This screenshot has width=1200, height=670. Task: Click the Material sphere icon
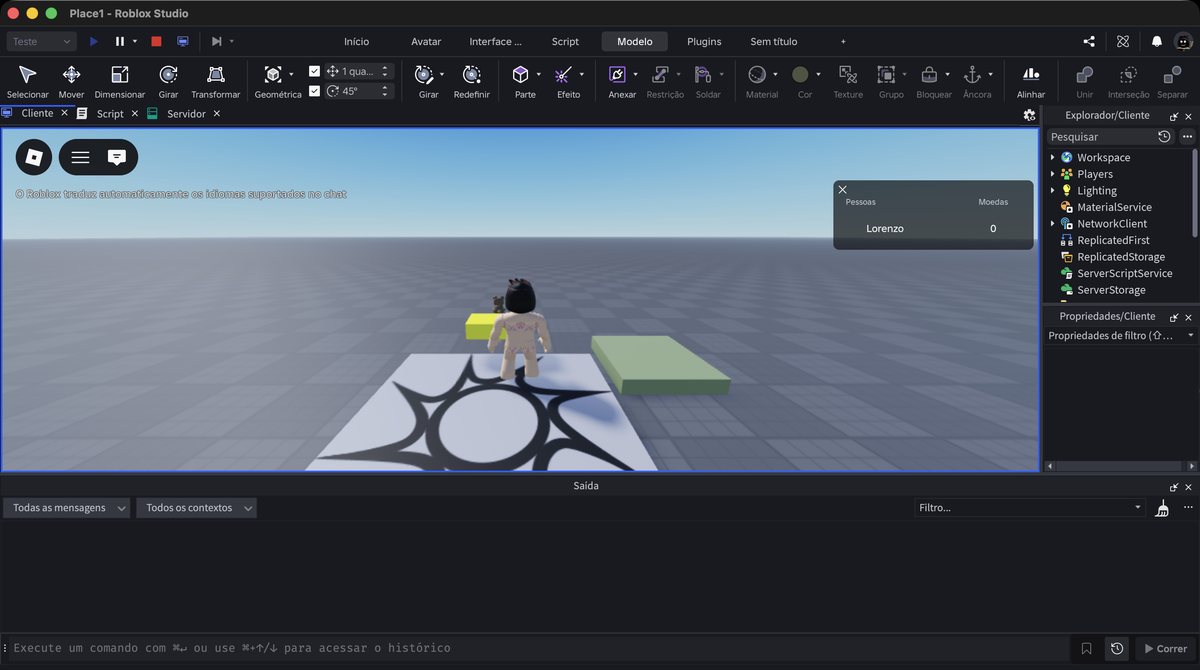point(757,75)
